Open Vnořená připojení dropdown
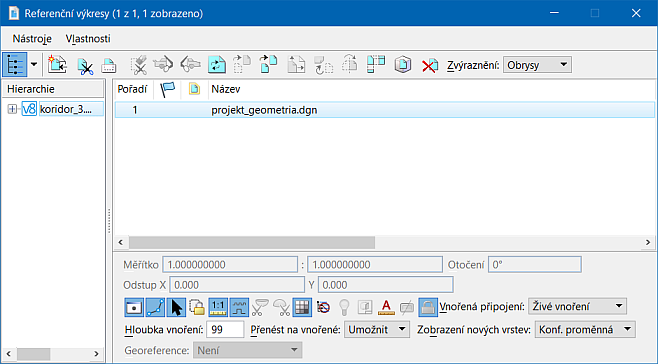Viewport: 658px width, 364px height. coord(577,306)
